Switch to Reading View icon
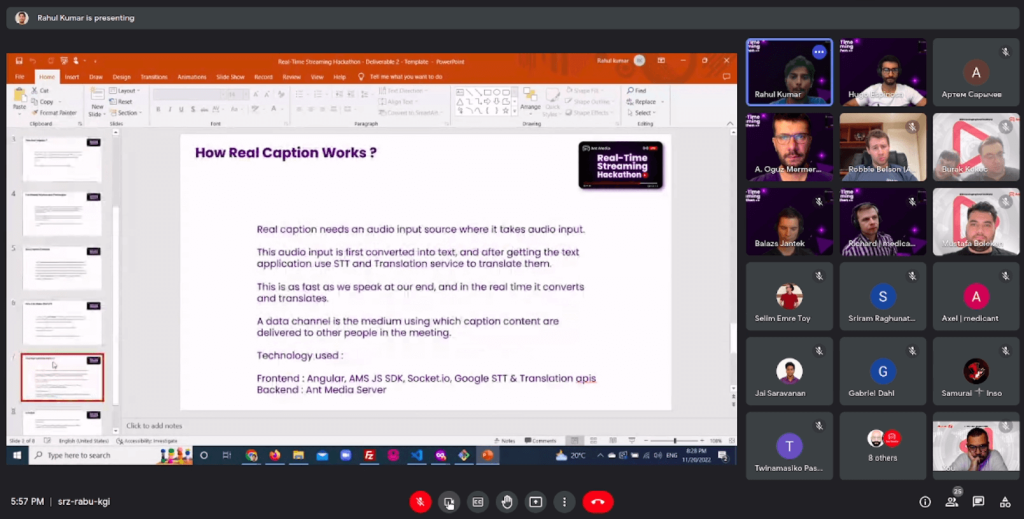The width and height of the screenshot is (1024, 519). tap(612, 441)
